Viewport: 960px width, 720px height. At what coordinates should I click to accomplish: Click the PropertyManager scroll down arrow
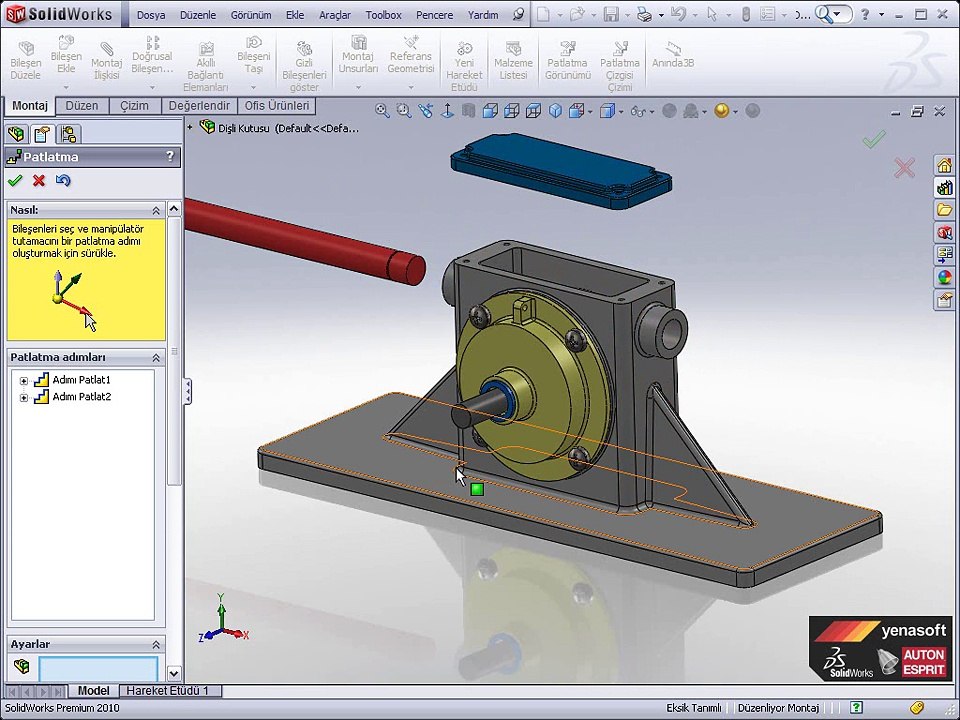(174, 673)
